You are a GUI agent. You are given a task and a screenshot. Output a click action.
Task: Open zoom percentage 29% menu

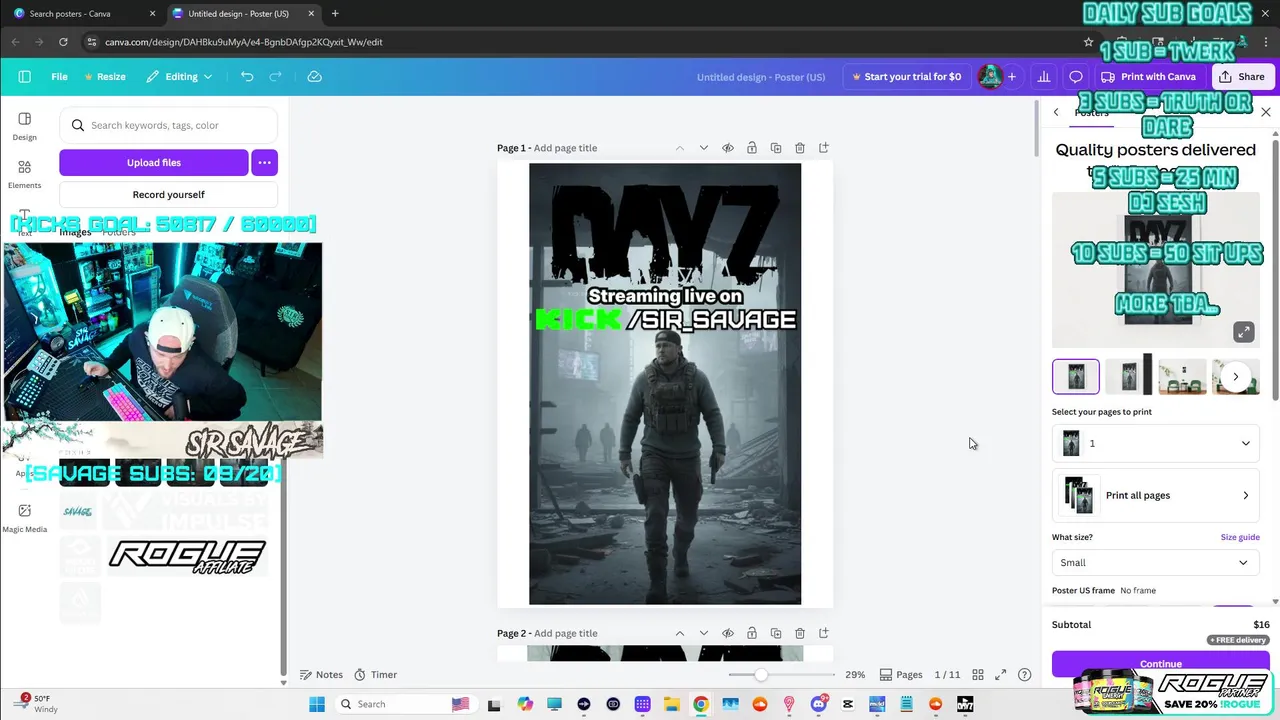(855, 675)
